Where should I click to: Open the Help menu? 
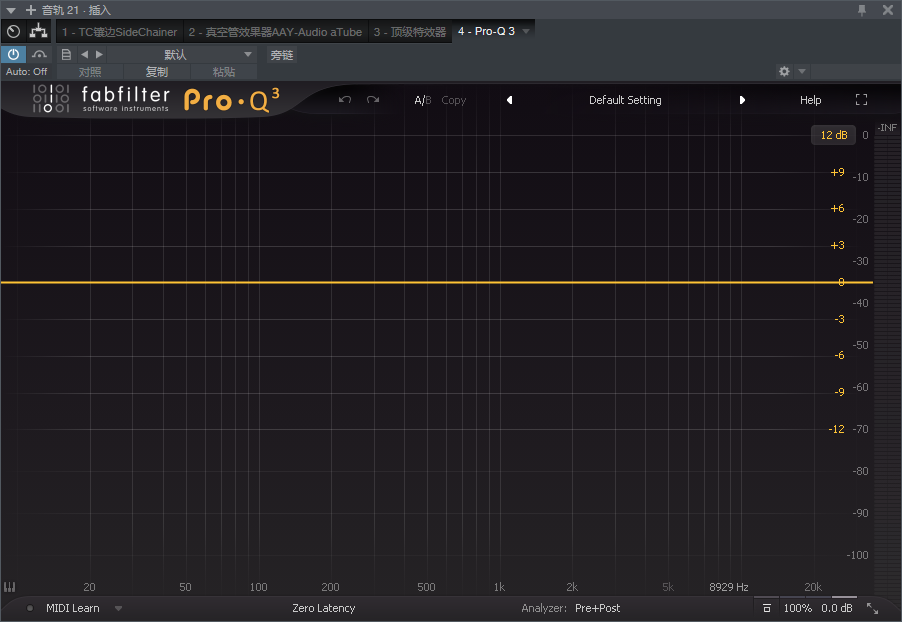pyautogui.click(x=811, y=100)
